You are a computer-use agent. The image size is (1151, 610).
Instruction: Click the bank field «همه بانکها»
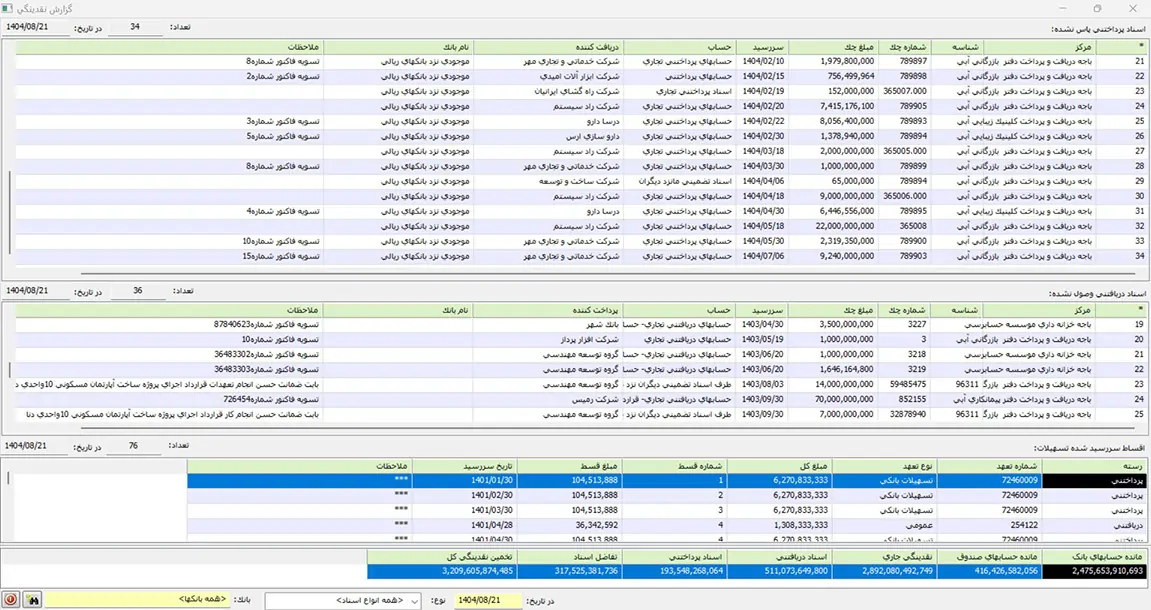tap(139, 600)
